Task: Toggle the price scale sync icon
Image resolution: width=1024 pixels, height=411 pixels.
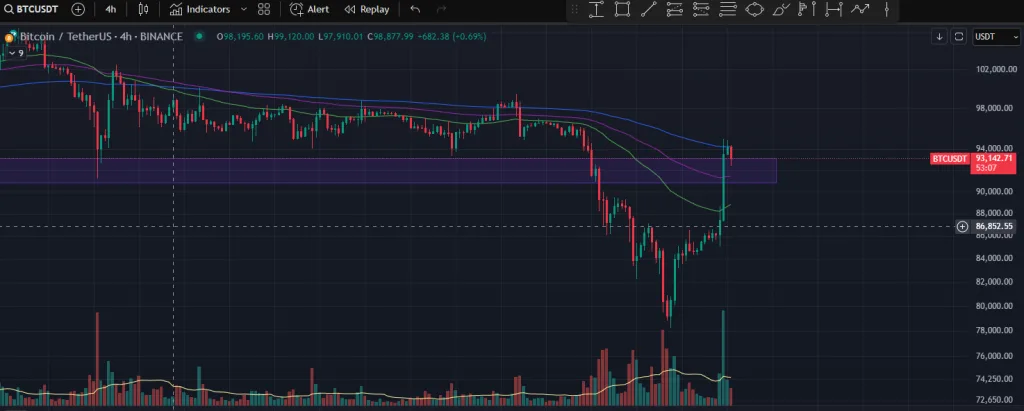Action: click(958, 37)
